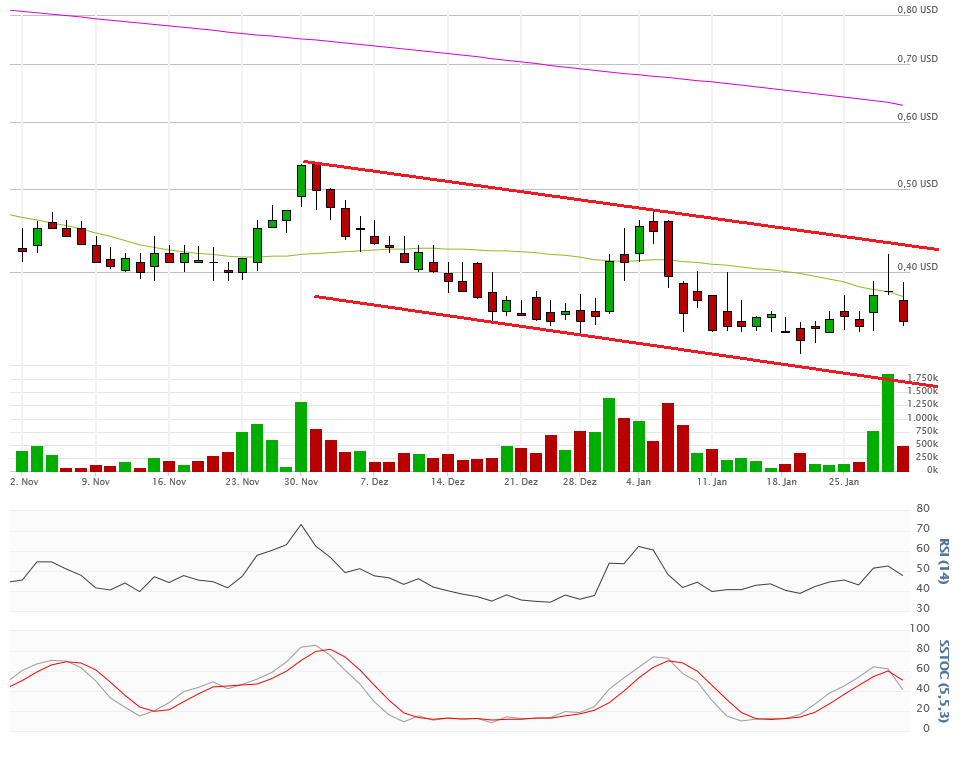This screenshot has height=765, width=968.
Task: Click the 0,50 USD price axis label
Action: click(x=917, y=183)
